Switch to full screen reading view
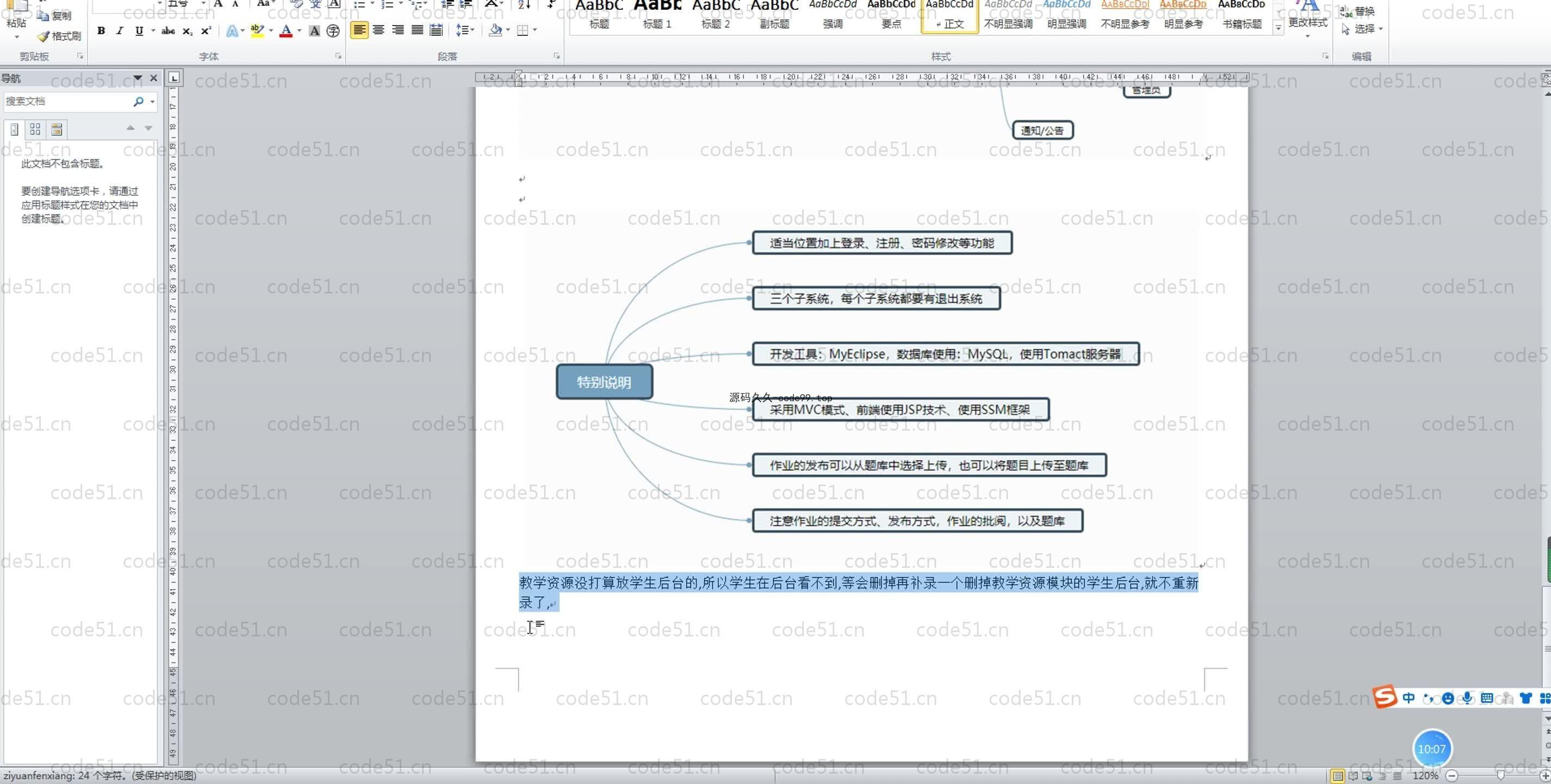 click(x=1353, y=776)
